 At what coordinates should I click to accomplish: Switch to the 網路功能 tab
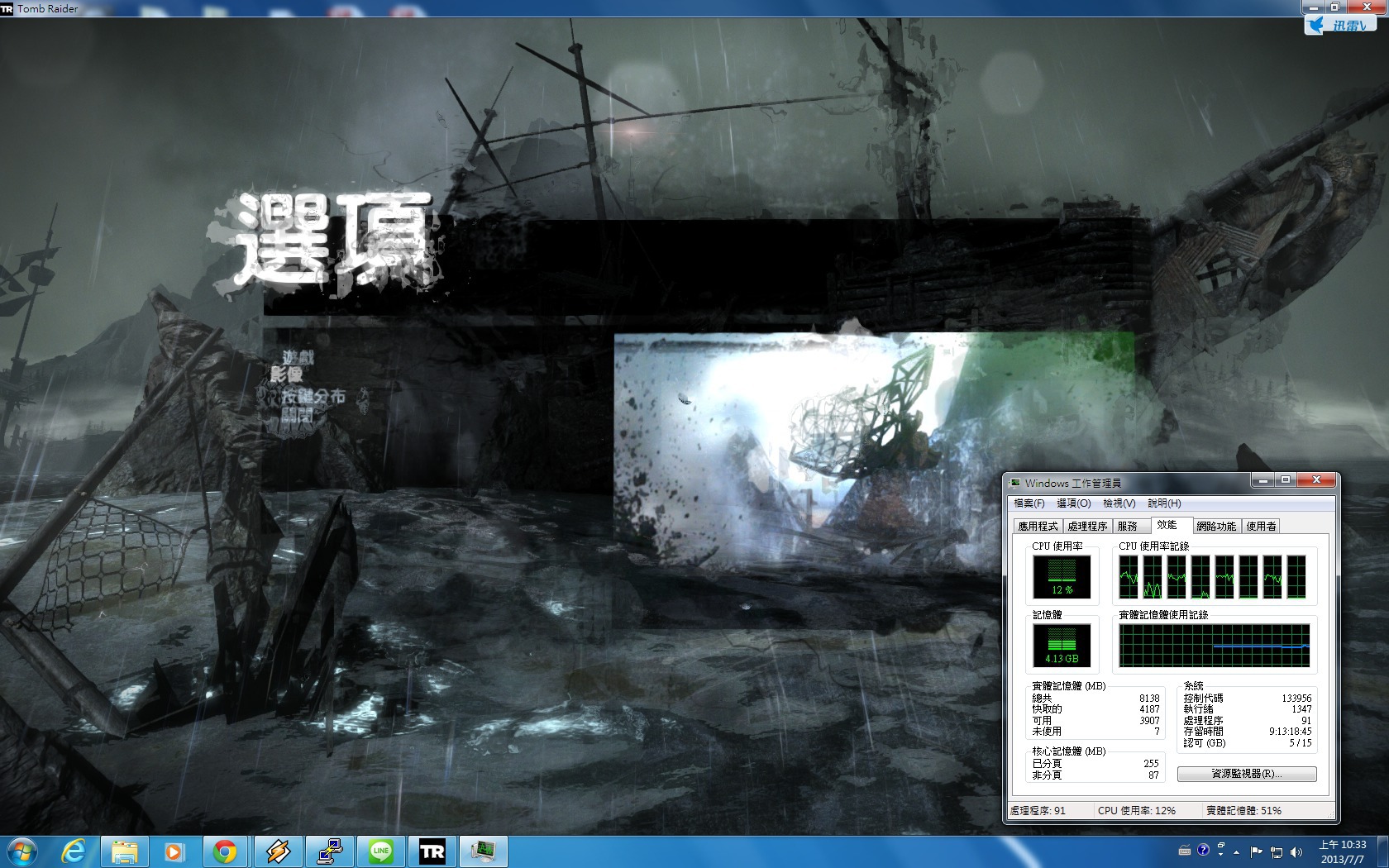(1216, 527)
